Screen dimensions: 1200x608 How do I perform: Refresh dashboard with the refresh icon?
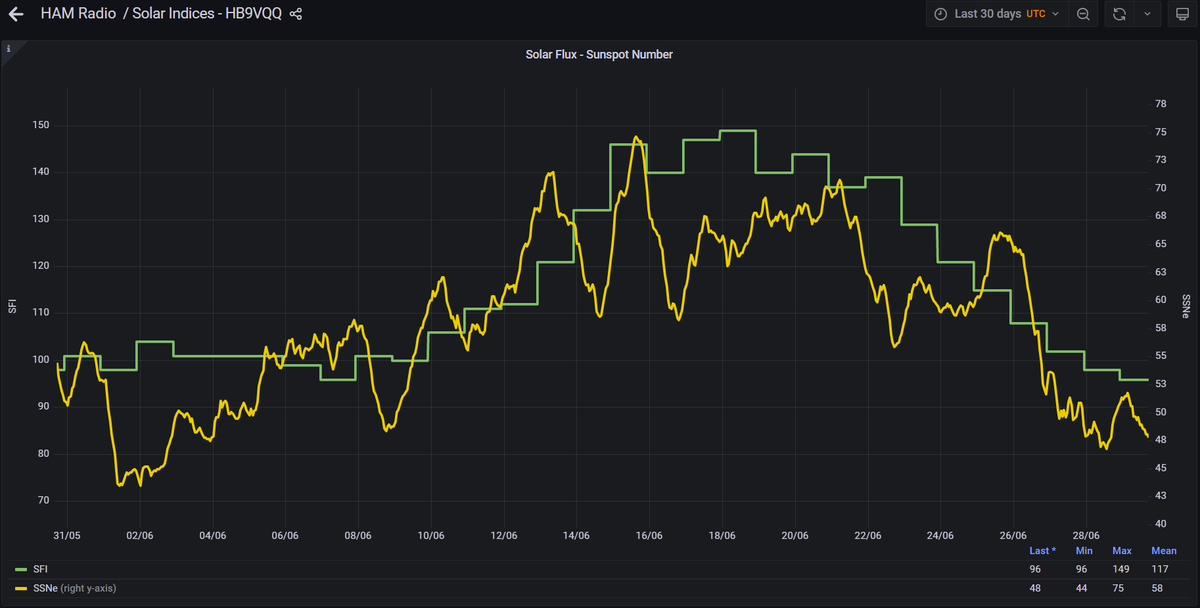pyautogui.click(x=1119, y=14)
